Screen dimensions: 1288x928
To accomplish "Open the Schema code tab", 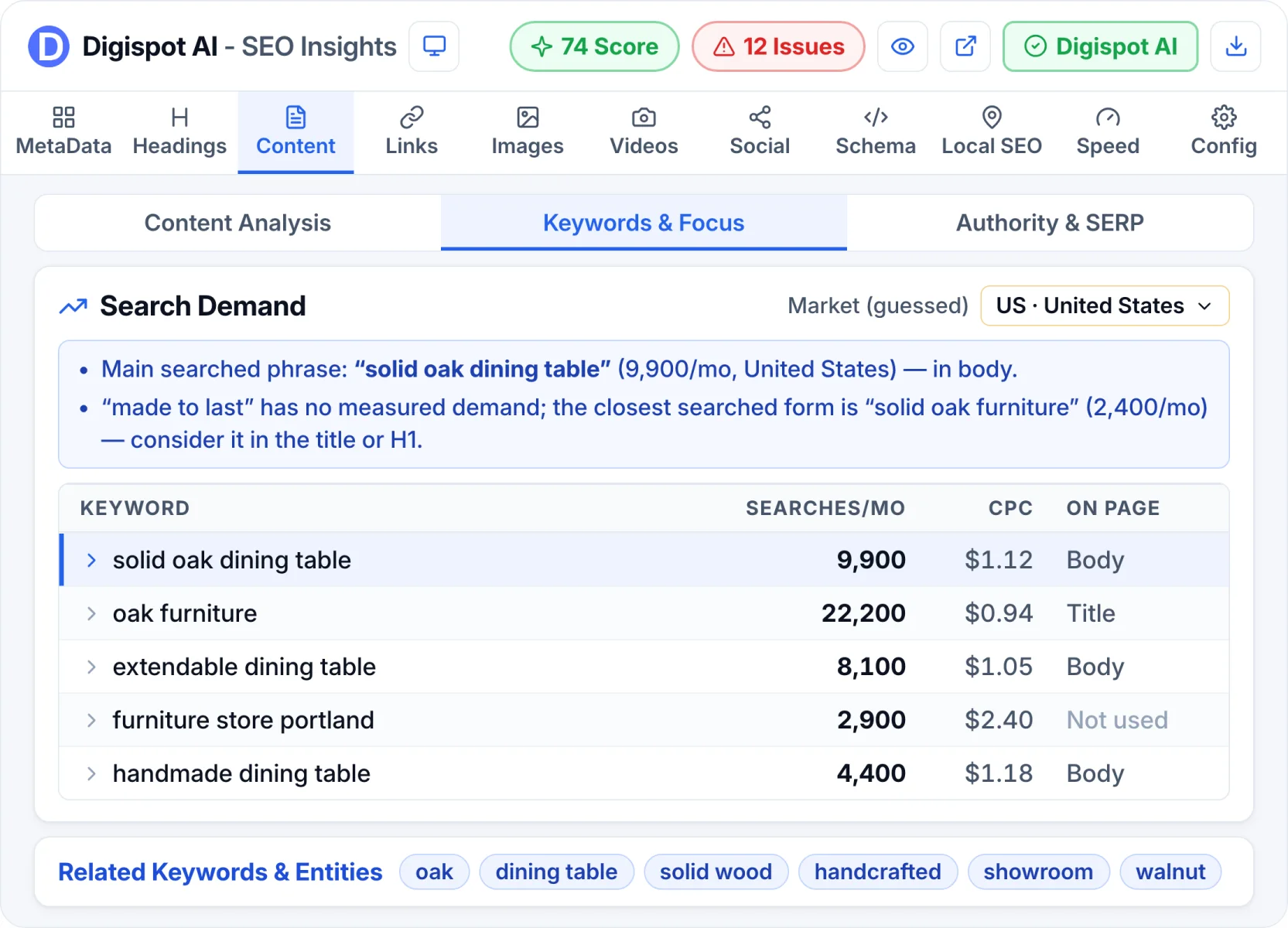I will tap(876, 132).
